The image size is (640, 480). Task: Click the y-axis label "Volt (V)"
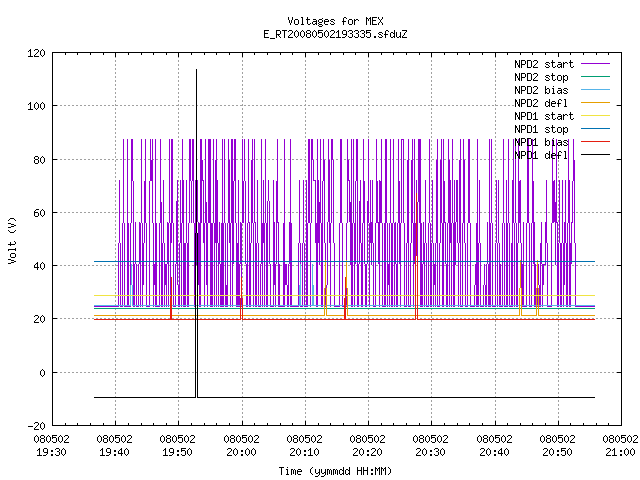click(12, 241)
